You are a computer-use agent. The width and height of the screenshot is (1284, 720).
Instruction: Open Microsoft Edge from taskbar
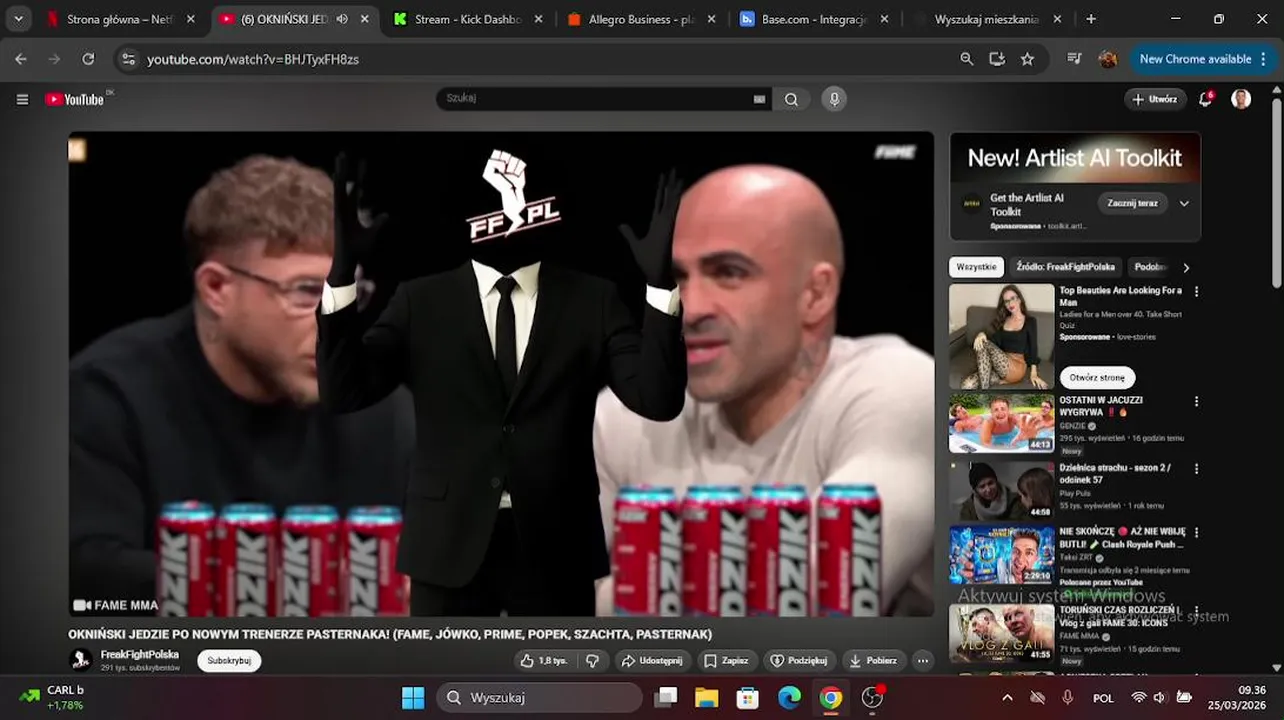pyautogui.click(x=789, y=697)
